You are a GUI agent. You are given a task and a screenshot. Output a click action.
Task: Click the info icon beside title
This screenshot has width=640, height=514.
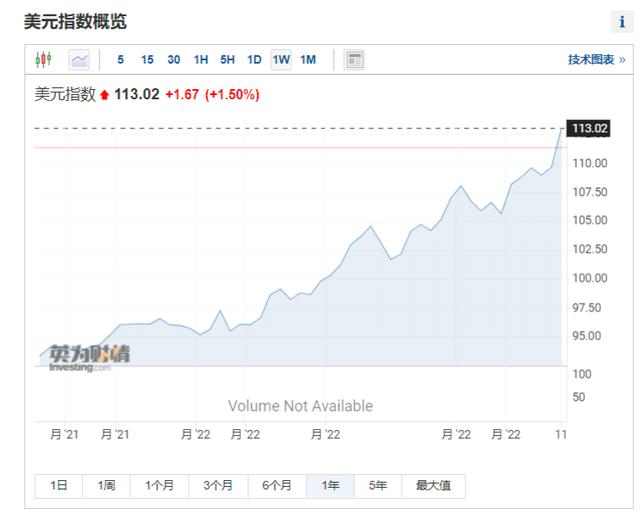tap(622, 22)
